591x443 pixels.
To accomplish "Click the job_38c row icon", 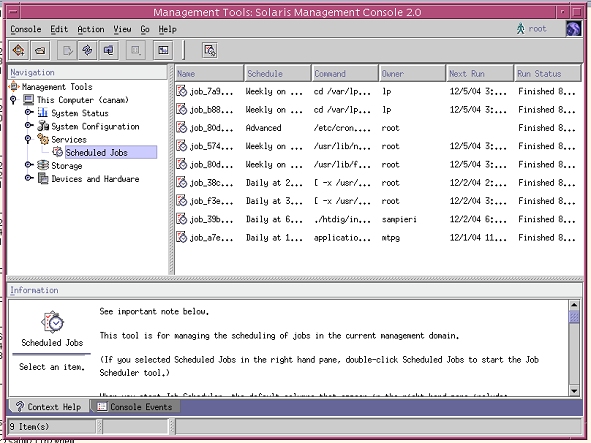I will pyautogui.click(x=182, y=182).
